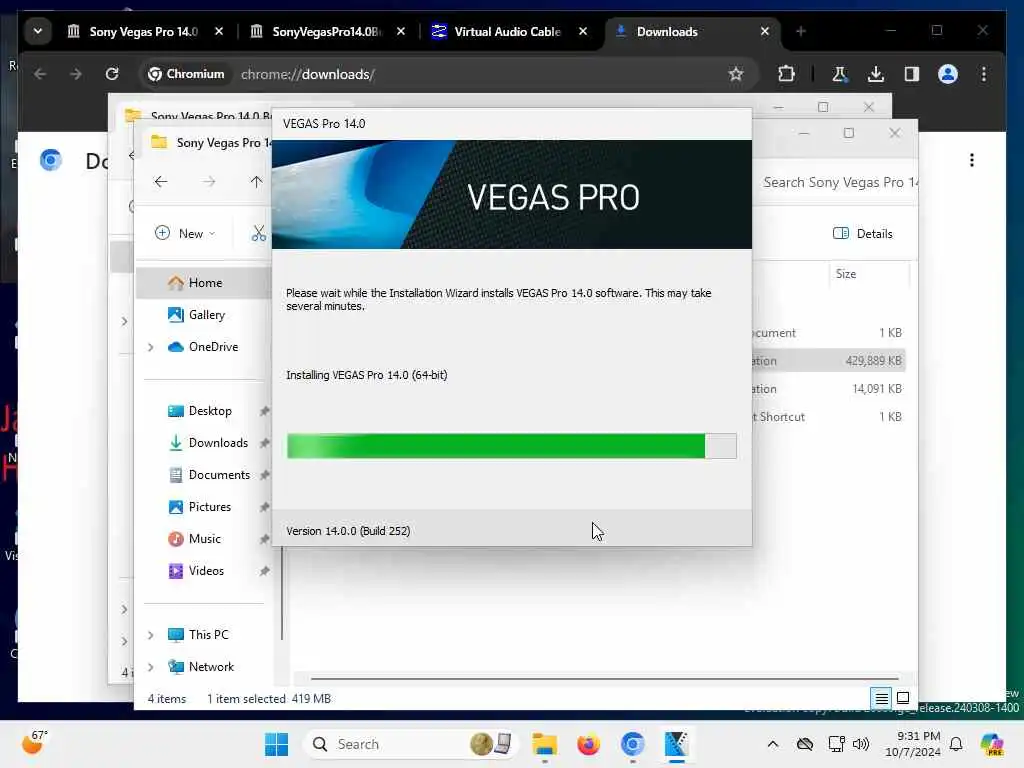Image resolution: width=1024 pixels, height=768 pixels.
Task: Open File Explorer from the taskbar
Action: (x=544, y=744)
